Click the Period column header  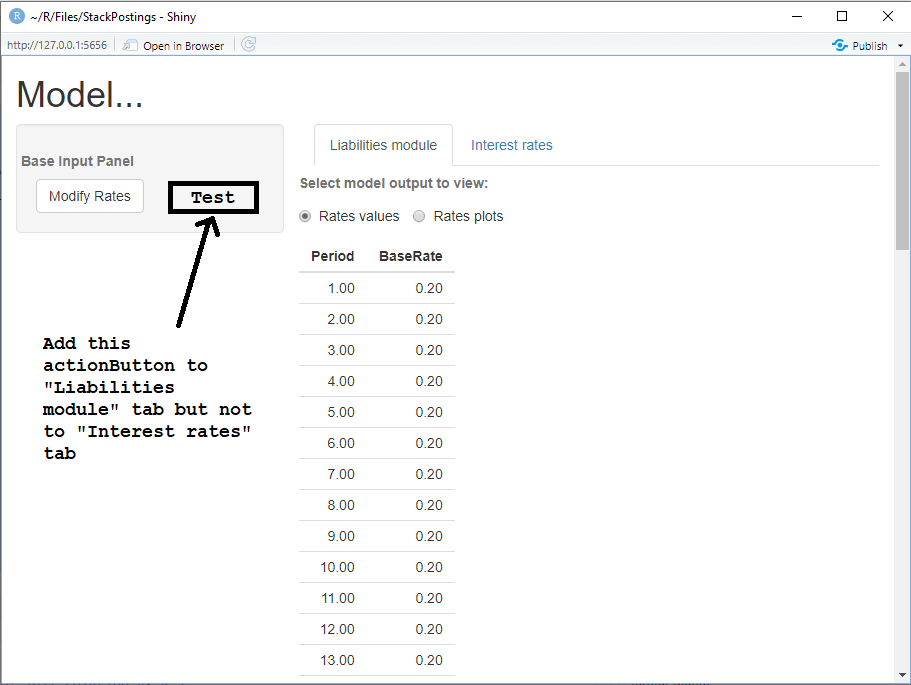pos(332,256)
